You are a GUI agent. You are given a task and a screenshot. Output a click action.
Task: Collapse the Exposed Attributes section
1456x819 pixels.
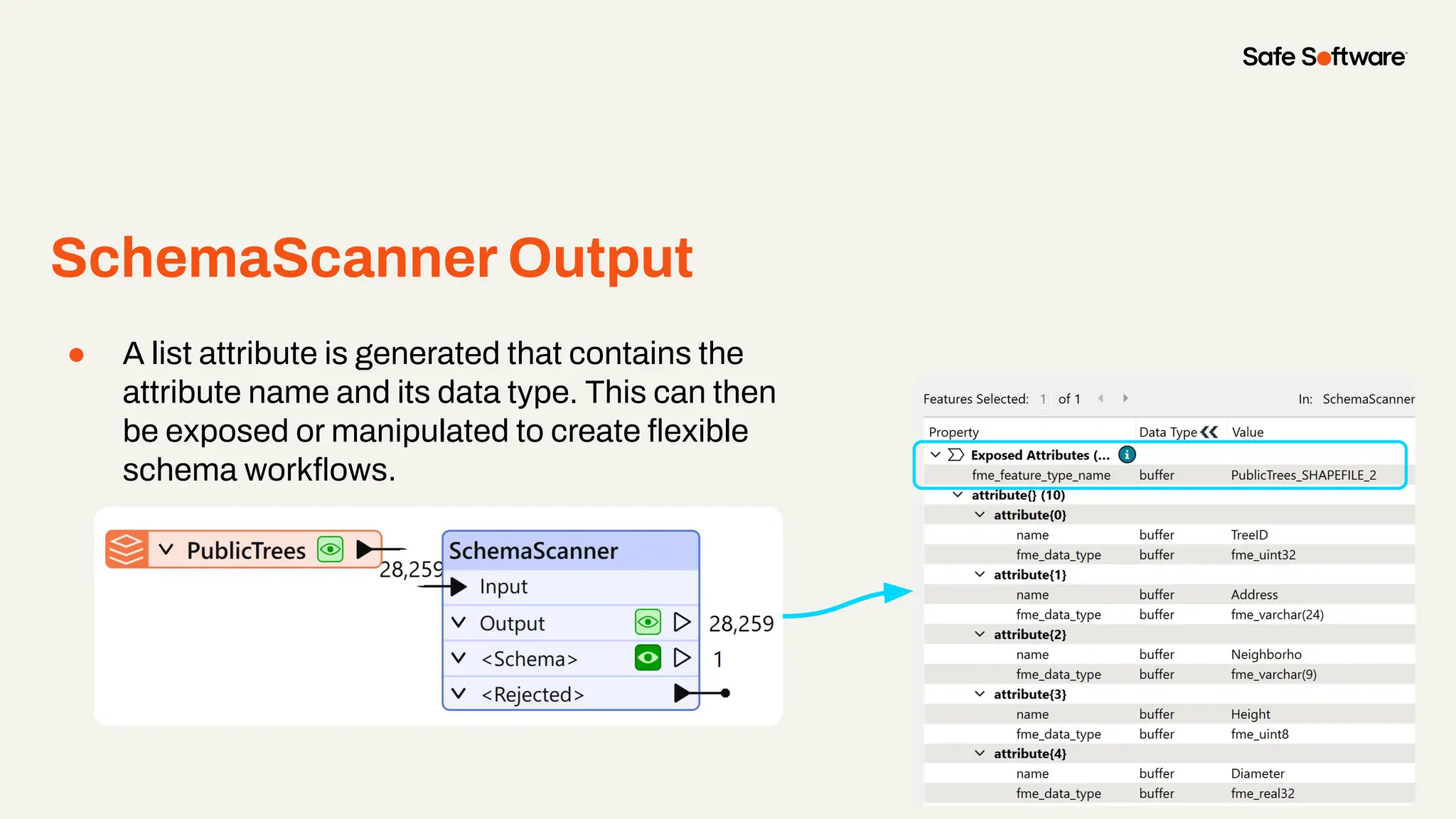click(936, 454)
